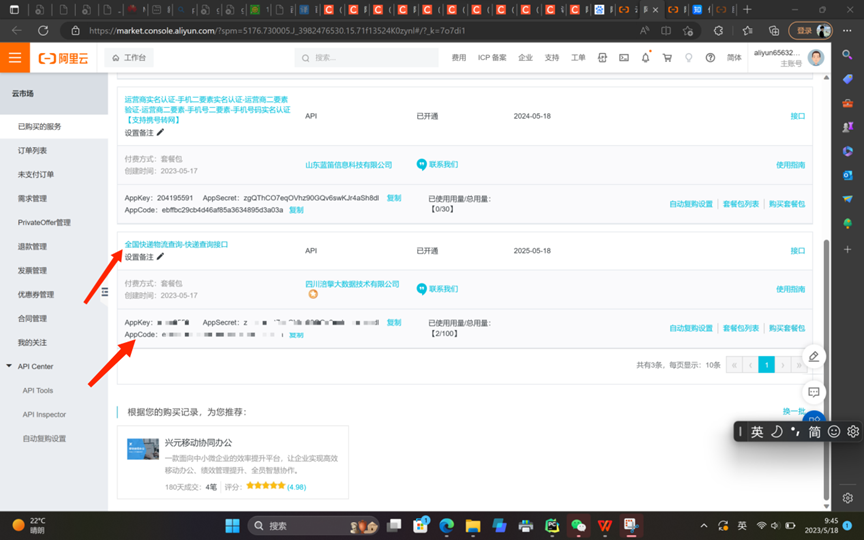
Task: Copy AppCode ebffbc29cb4d46af85a3634895d3a03a with 复制
Action: 296,210
